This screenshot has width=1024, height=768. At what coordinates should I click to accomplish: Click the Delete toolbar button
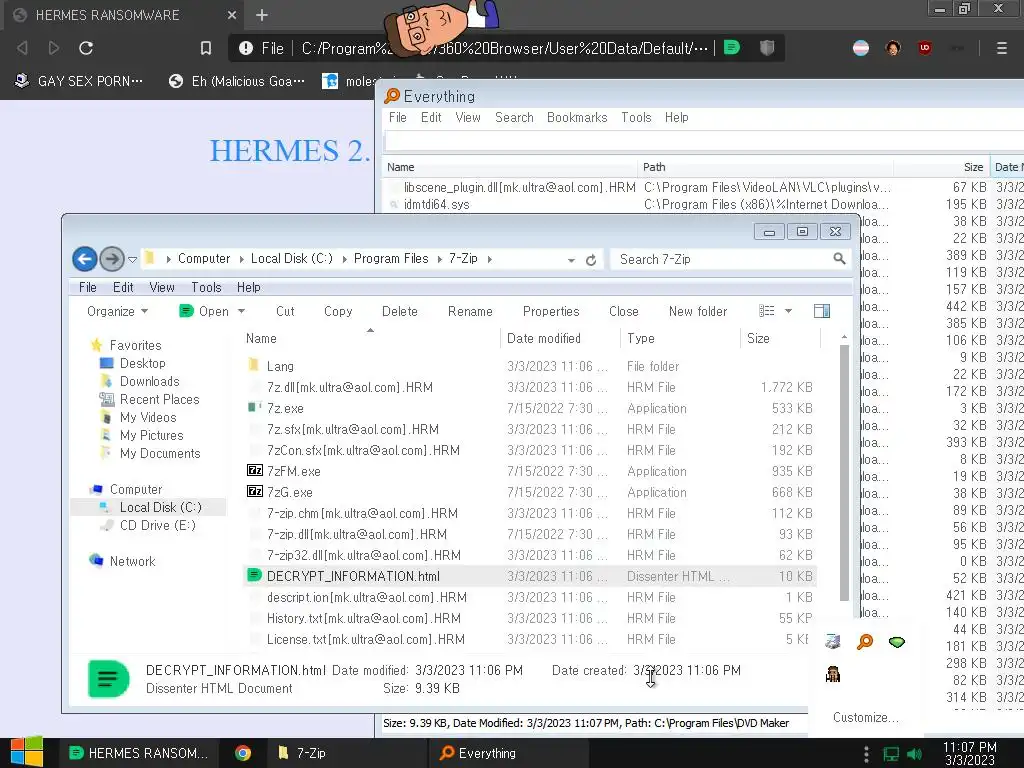400,312
